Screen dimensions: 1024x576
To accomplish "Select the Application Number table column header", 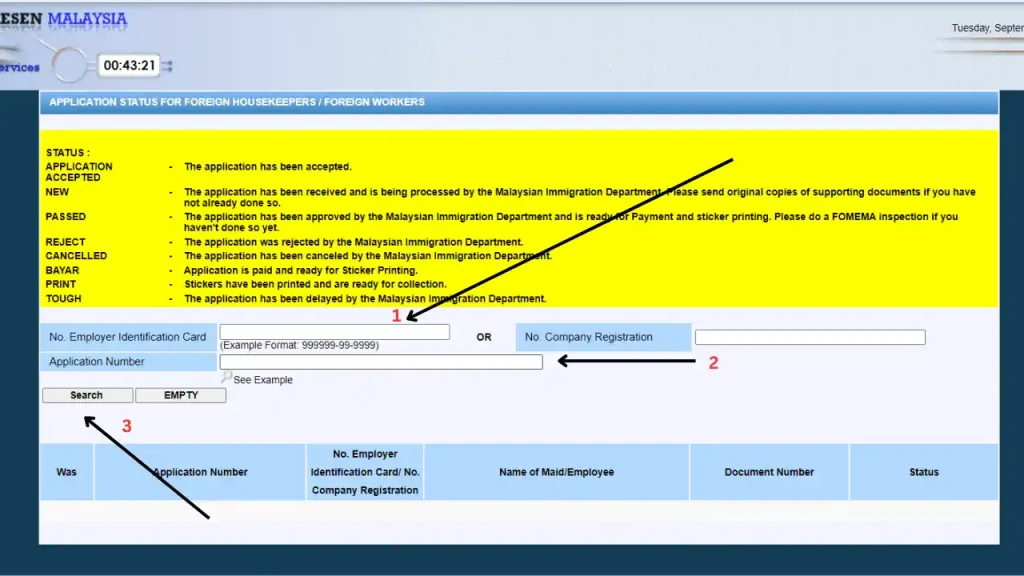I will pos(200,472).
